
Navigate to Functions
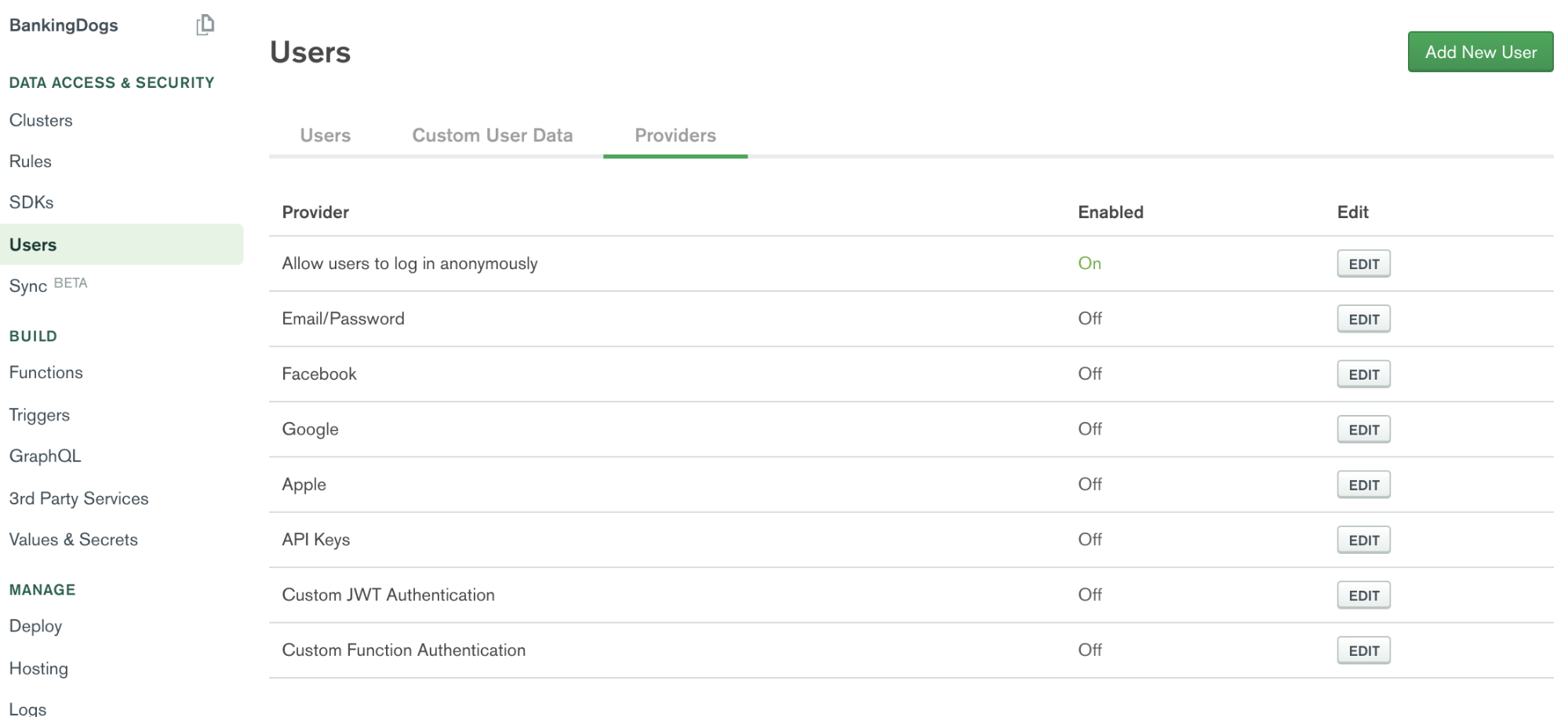click(46, 372)
